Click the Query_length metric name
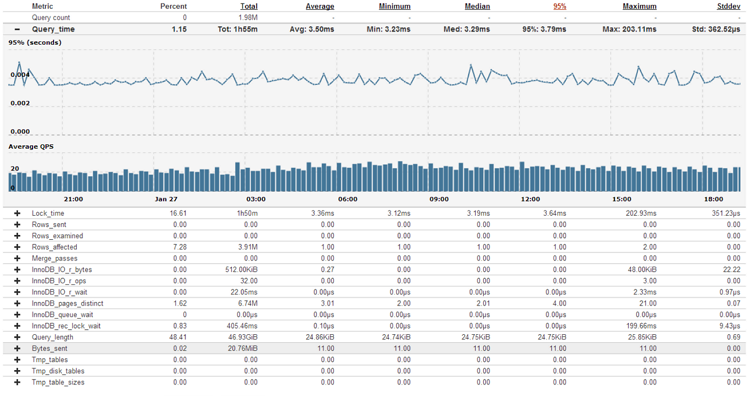Viewport: 750px width, 396px height. pyautogui.click(x=53, y=337)
